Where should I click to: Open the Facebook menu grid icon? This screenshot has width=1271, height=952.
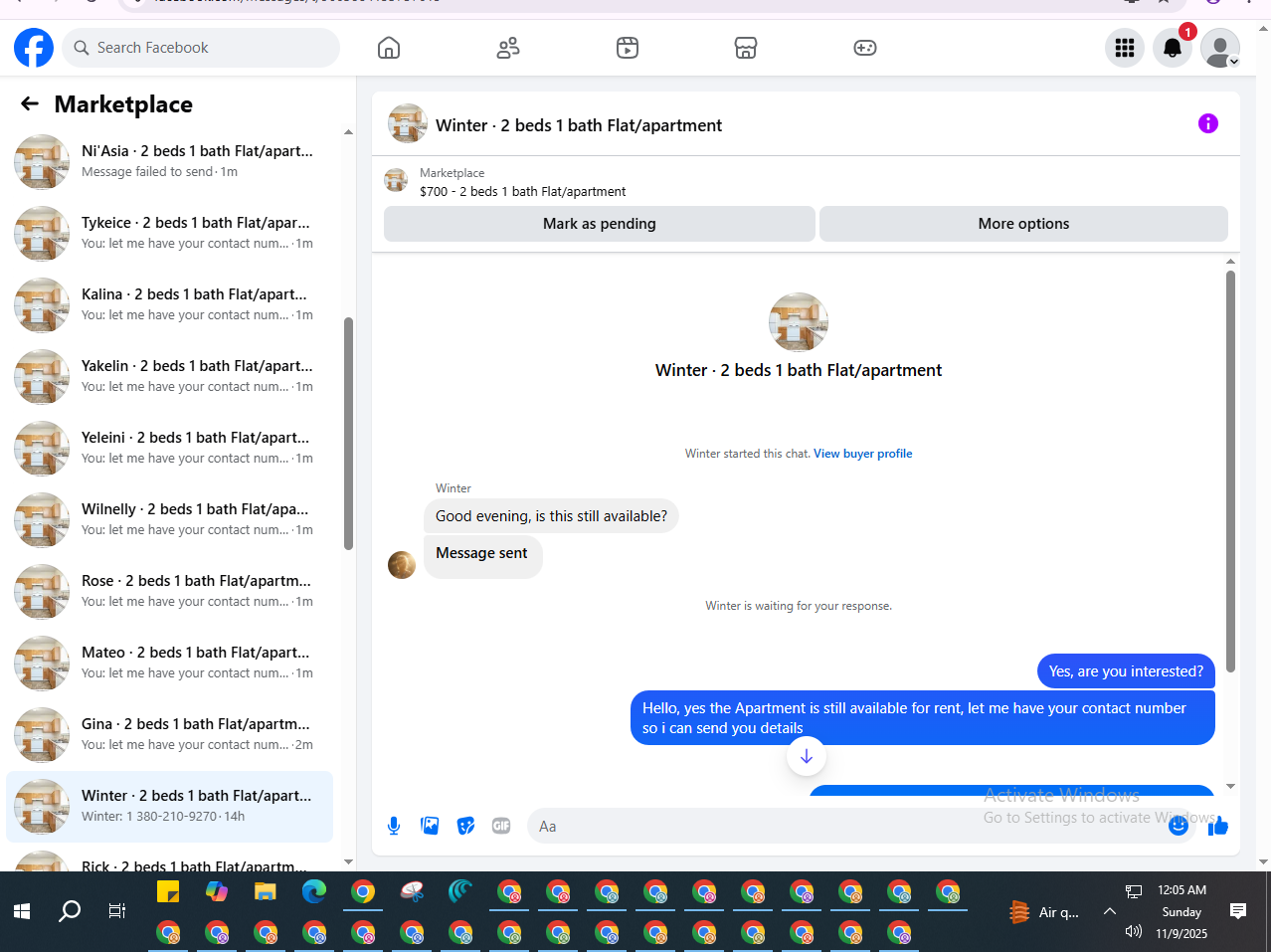(x=1125, y=48)
